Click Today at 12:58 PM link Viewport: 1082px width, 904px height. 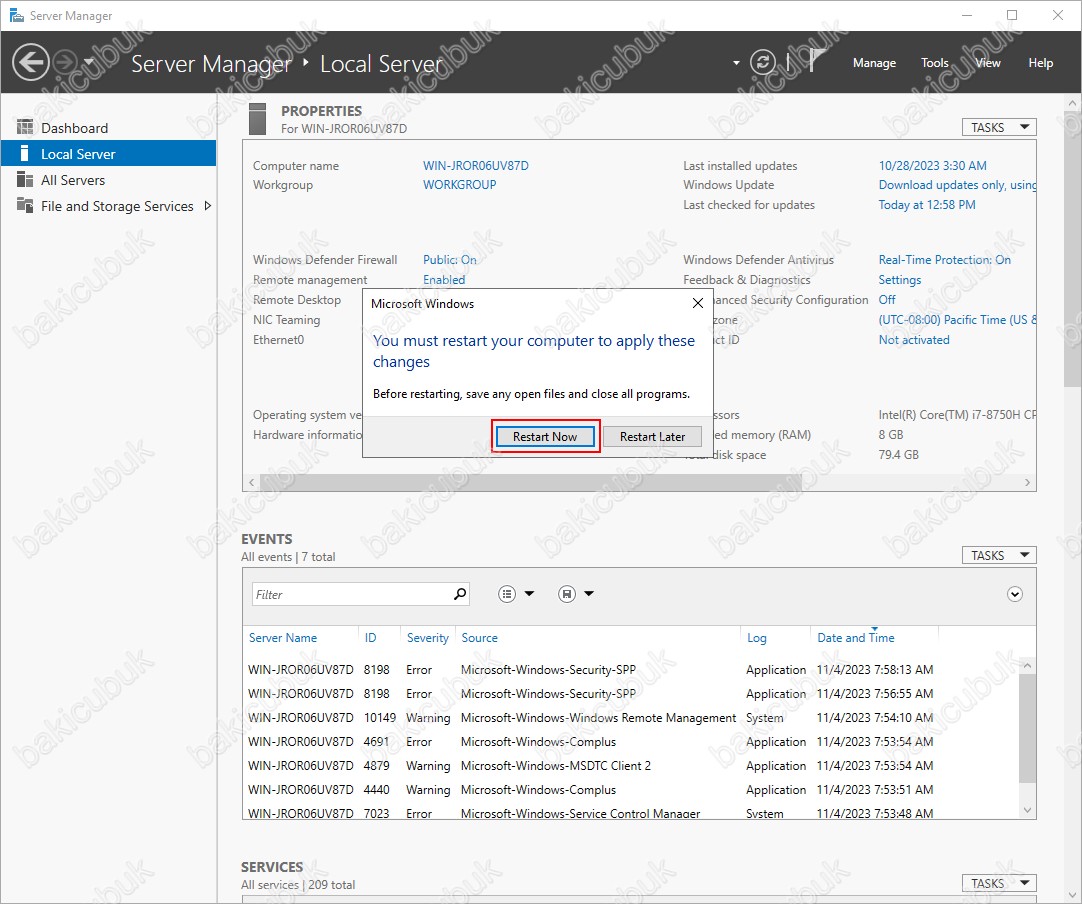click(927, 205)
